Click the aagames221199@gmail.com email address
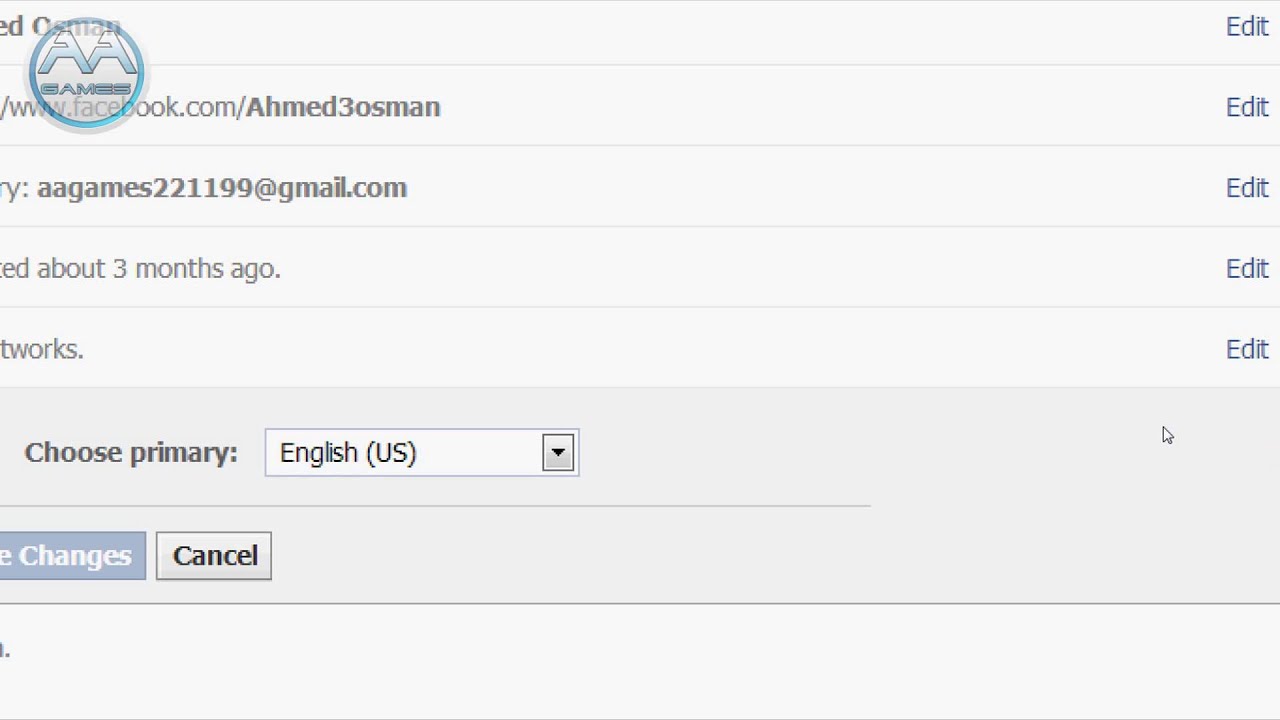The height and width of the screenshot is (720, 1280). click(x=222, y=188)
